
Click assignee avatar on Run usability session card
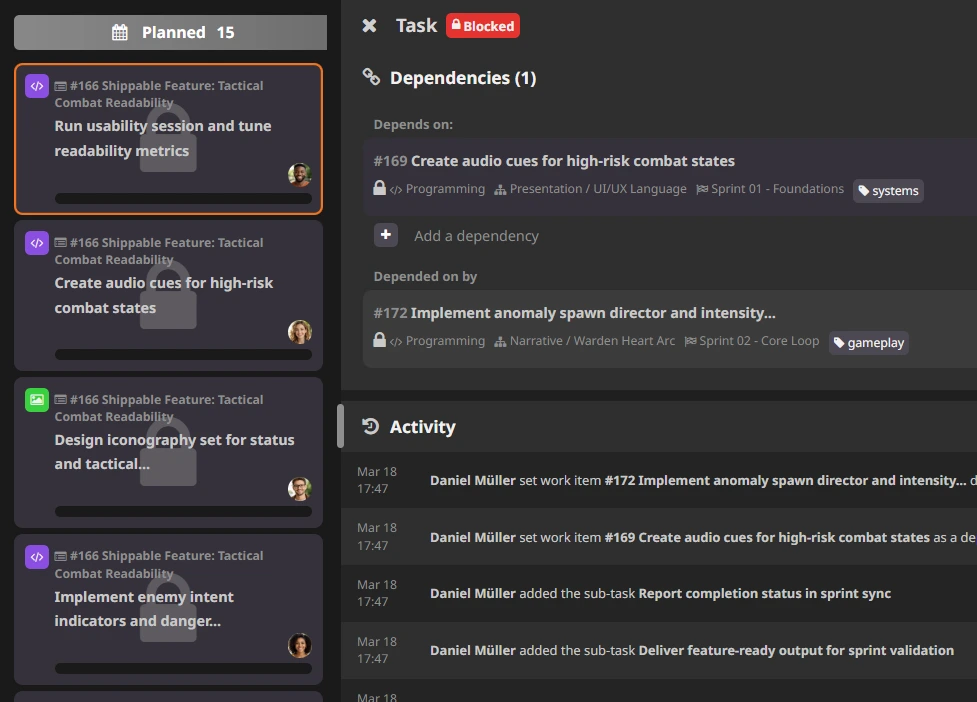299,175
